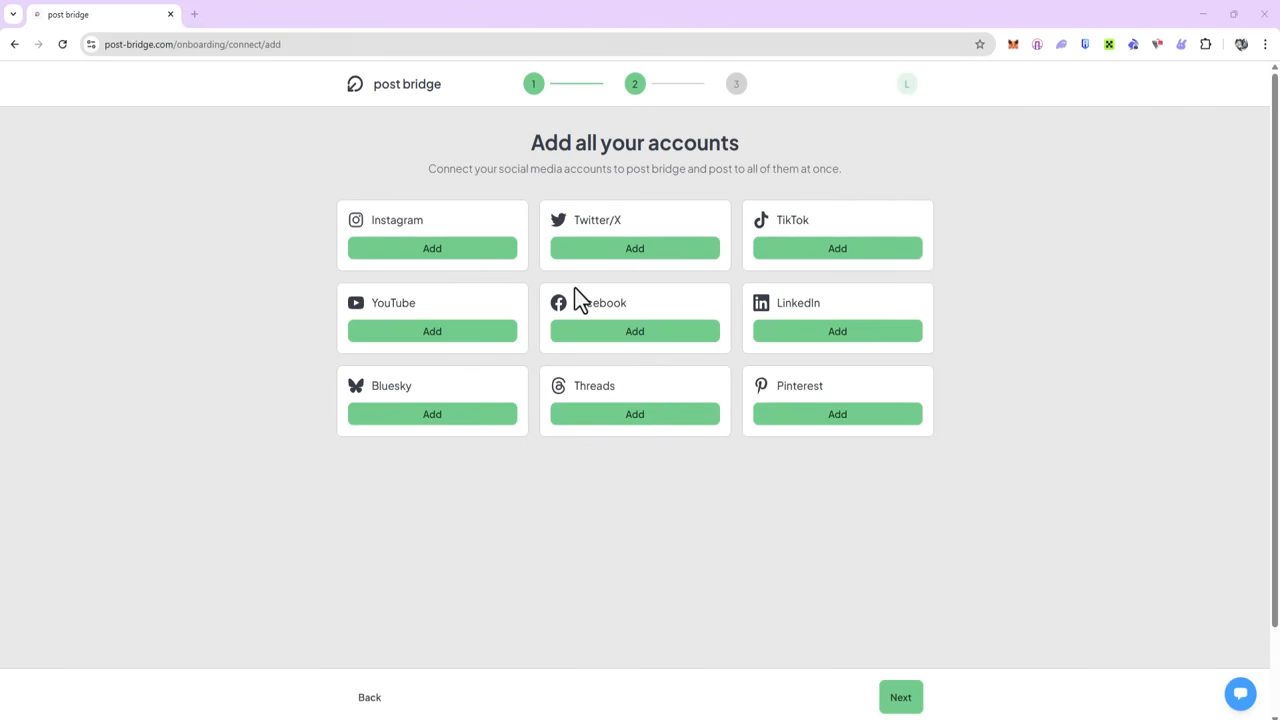
Task: Click the Threads logo icon
Action: pos(558,386)
